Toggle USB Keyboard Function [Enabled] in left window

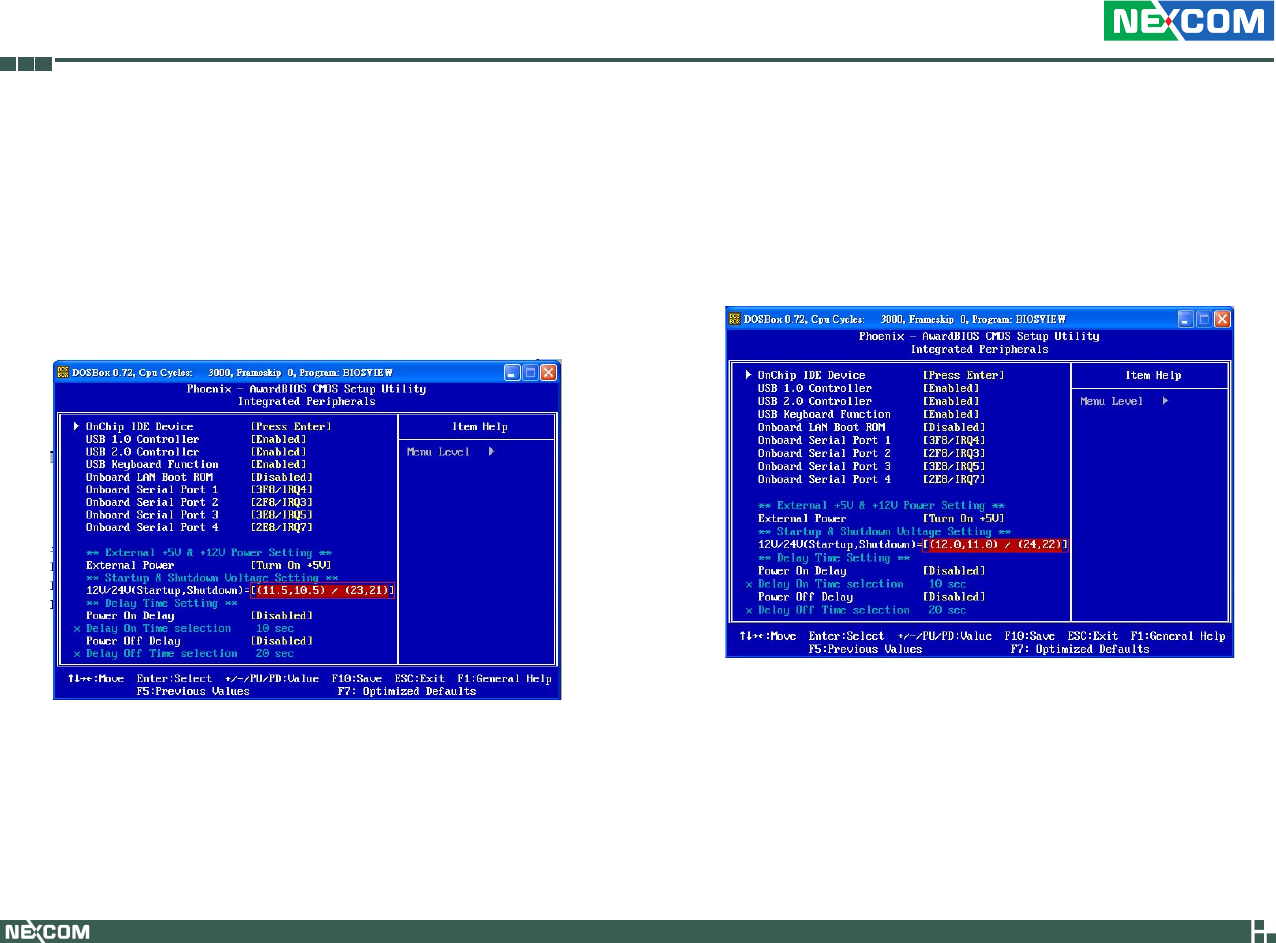278,464
